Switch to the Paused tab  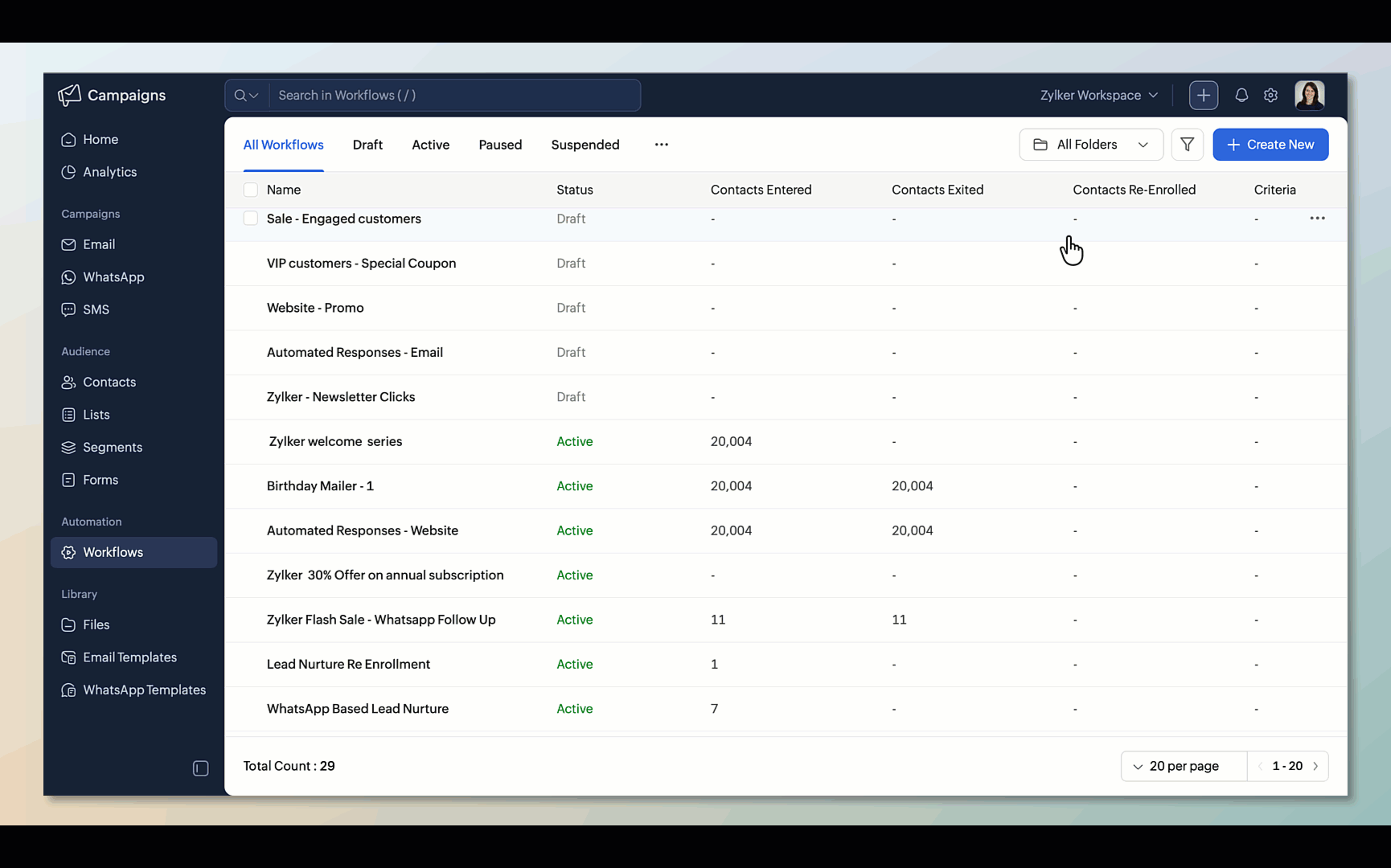[x=500, y=145]
